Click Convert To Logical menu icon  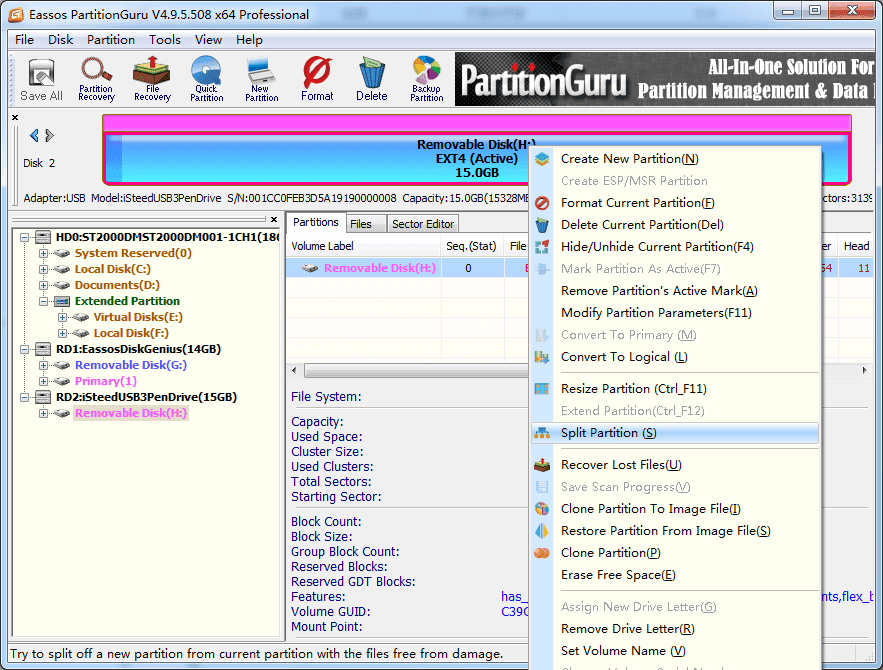pos(542,357)
